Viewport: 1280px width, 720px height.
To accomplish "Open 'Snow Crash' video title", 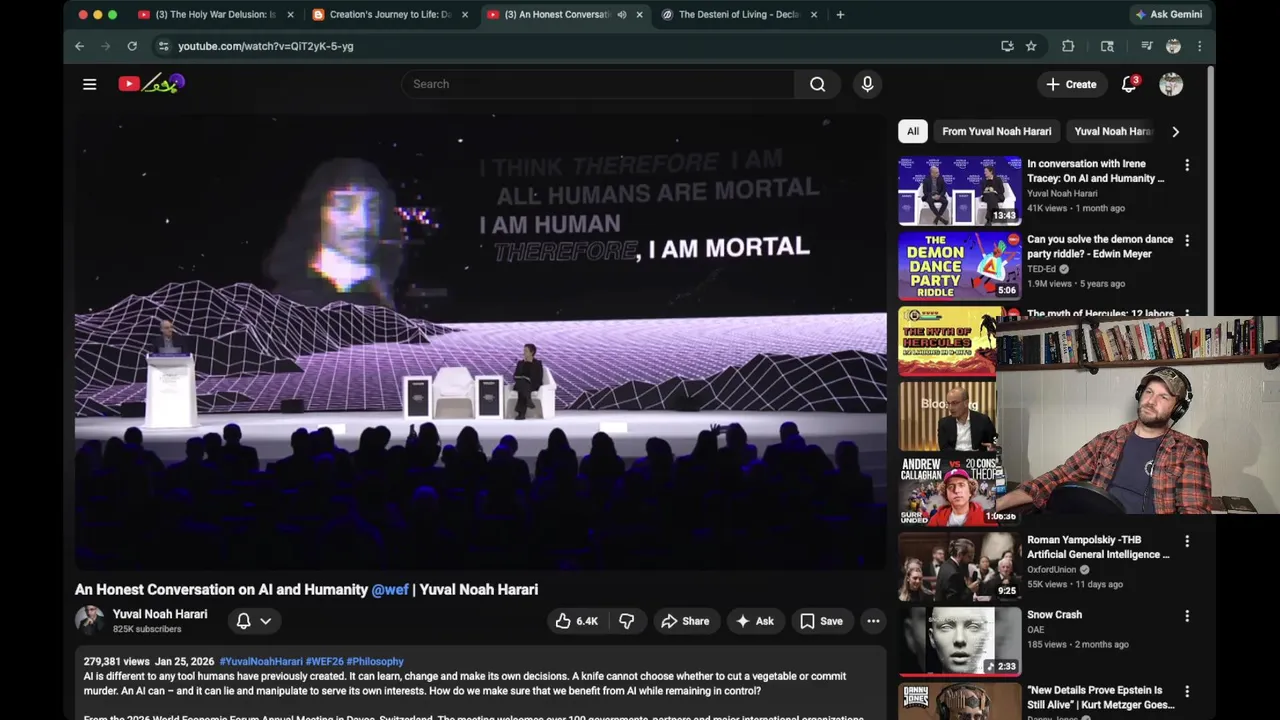I will [1054, 615].
